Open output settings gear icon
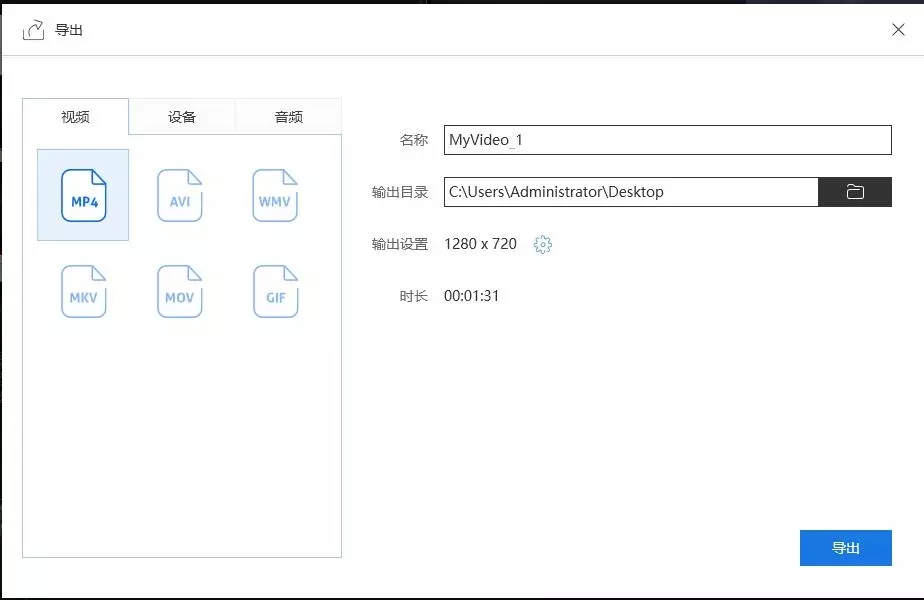 click(543, 244)
